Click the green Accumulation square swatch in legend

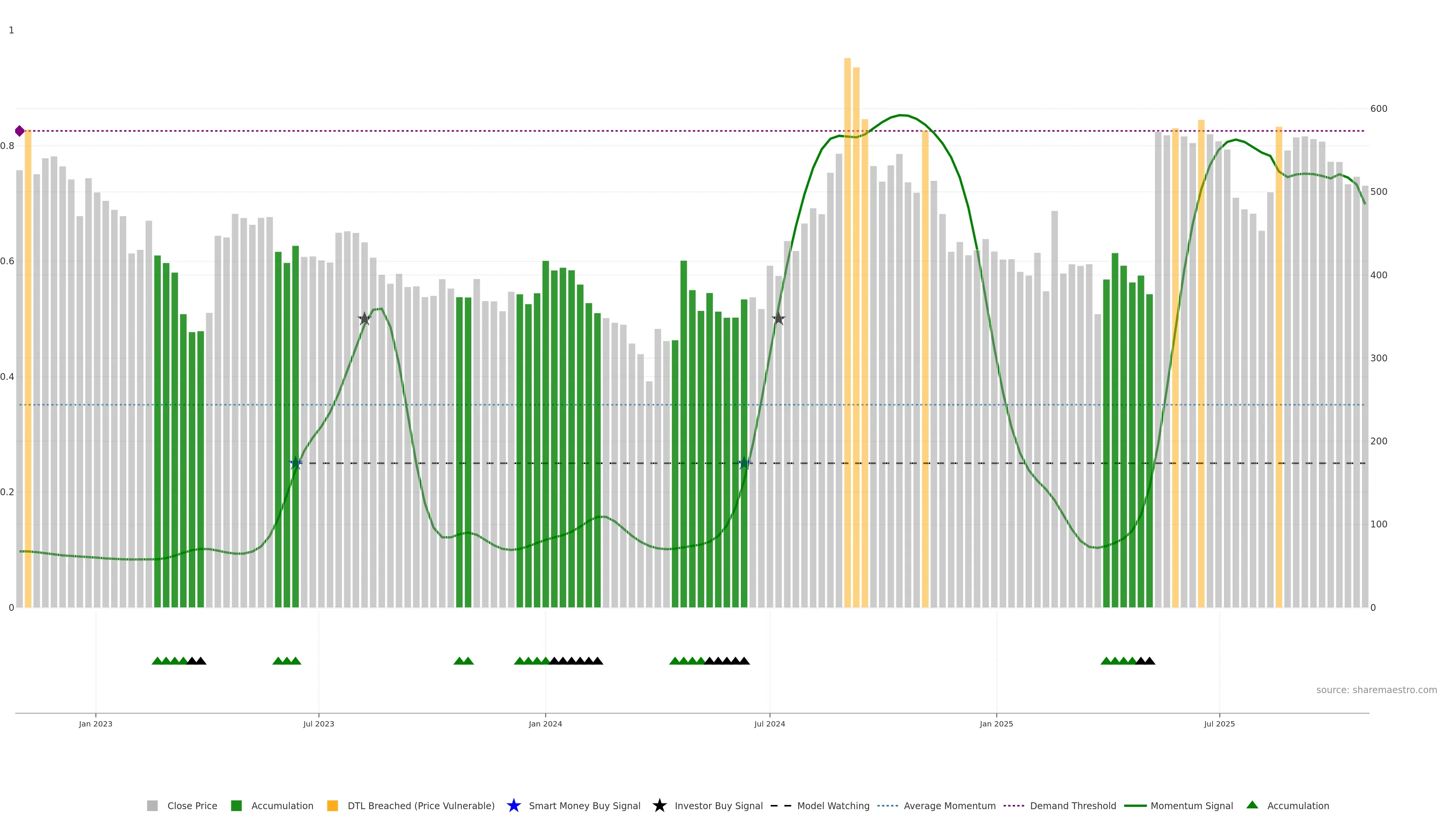[236, 805]
